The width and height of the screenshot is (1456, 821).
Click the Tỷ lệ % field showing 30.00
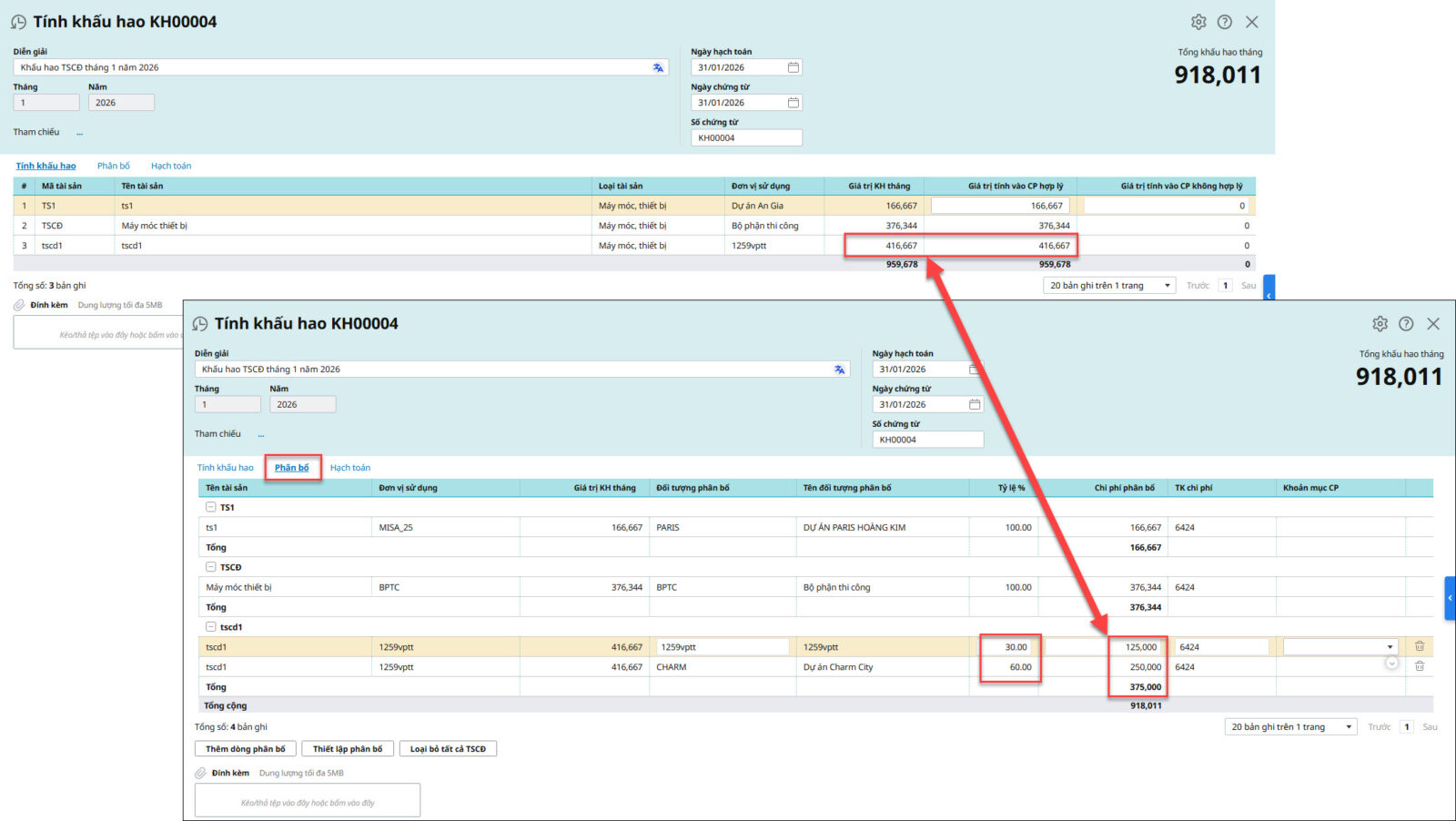[x=1010, y=647]
